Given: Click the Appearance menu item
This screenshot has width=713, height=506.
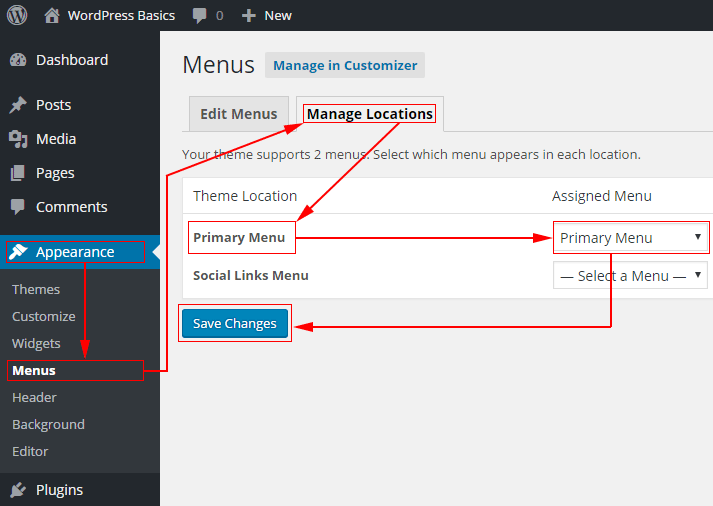Looking at the screenshot, I should pyautogui.click(x=75, y=252).
